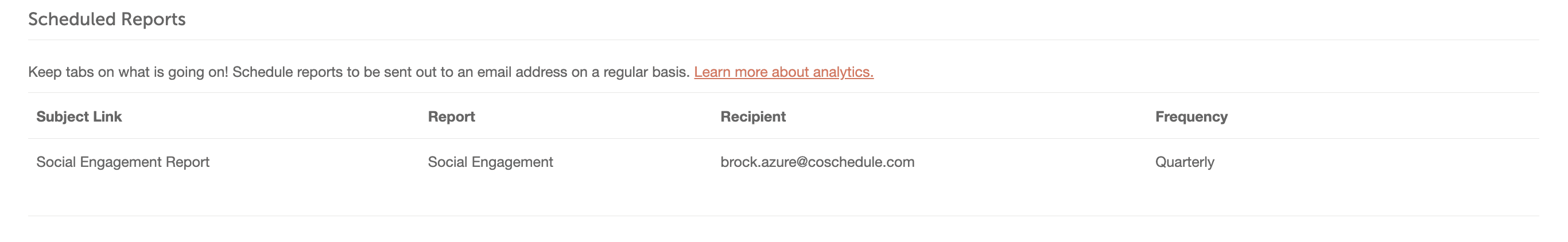Click the Frequency column header
The height and width of the screenshot is (242, 1568).
(x=1191, y=117)
